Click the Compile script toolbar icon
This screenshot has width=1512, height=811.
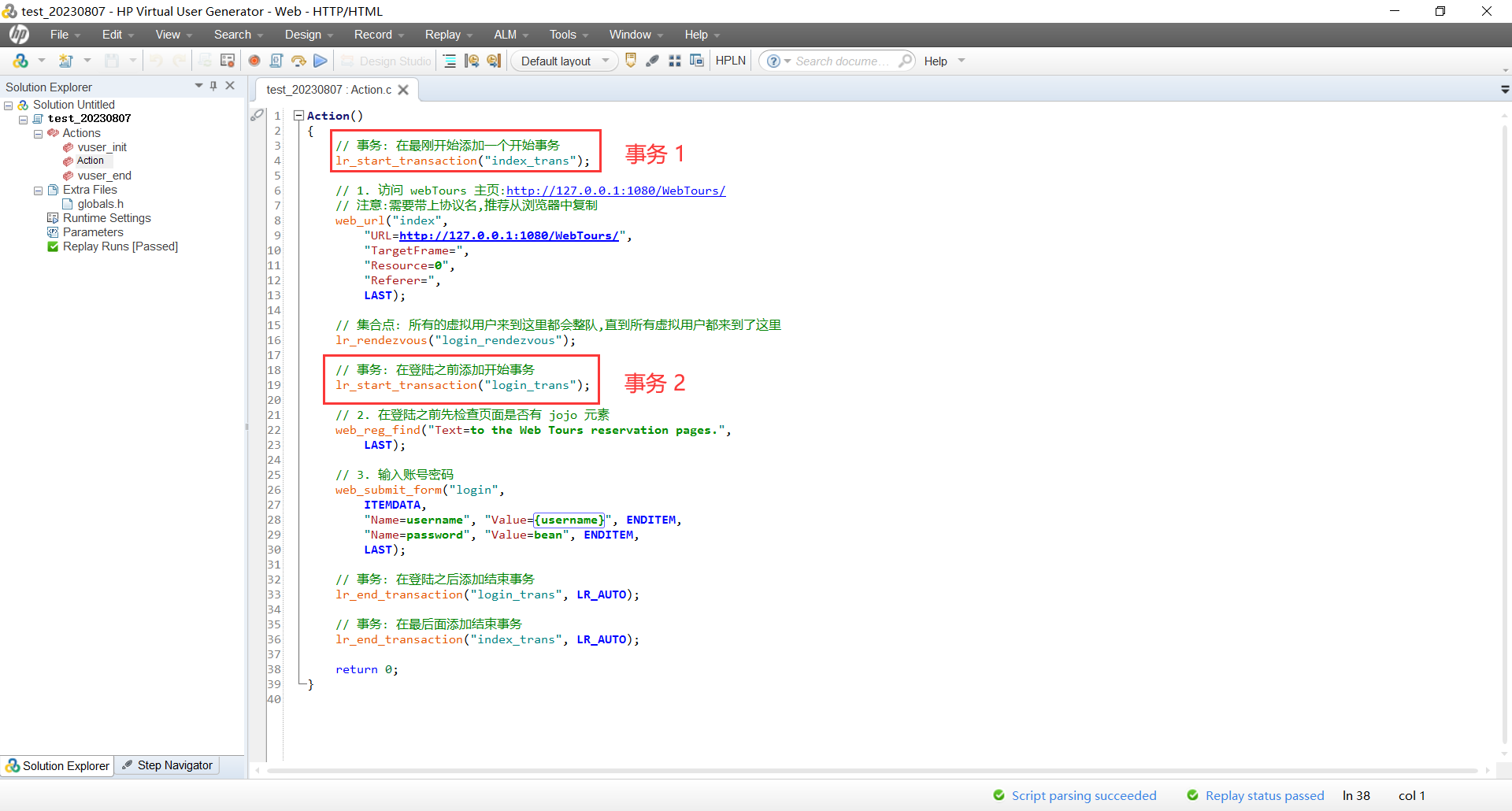276,61
